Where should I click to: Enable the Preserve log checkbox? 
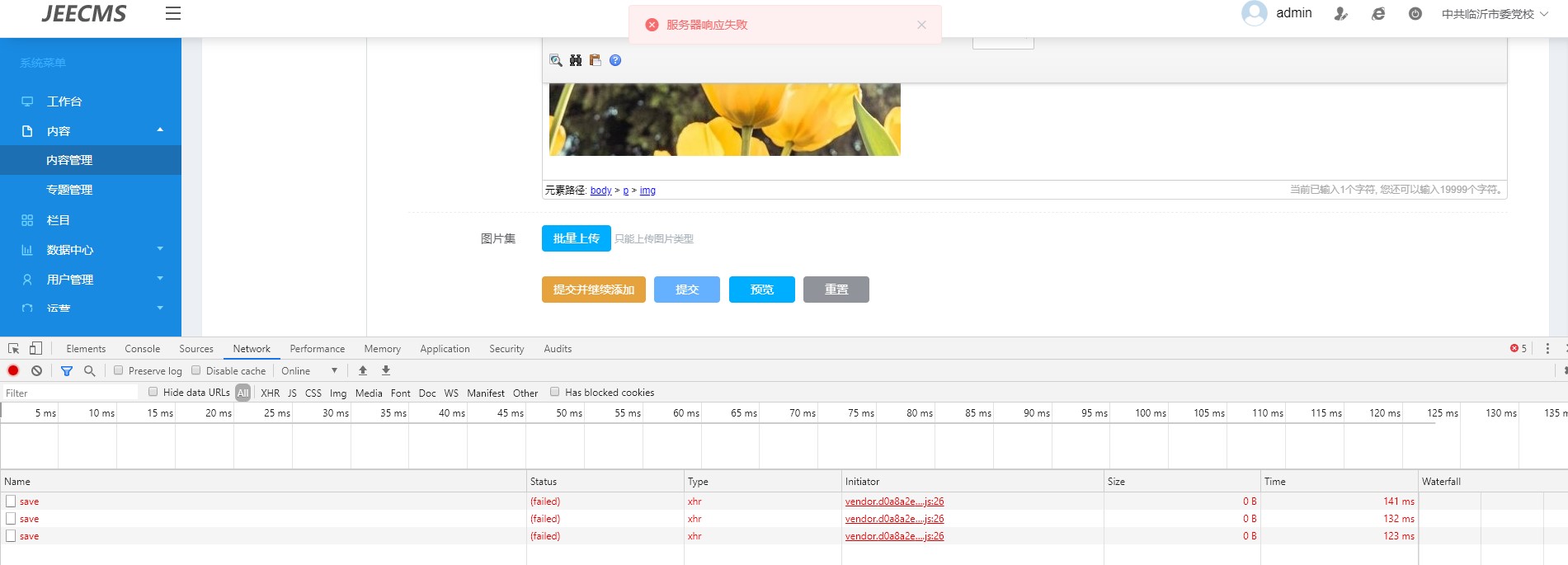click(119, 370)
